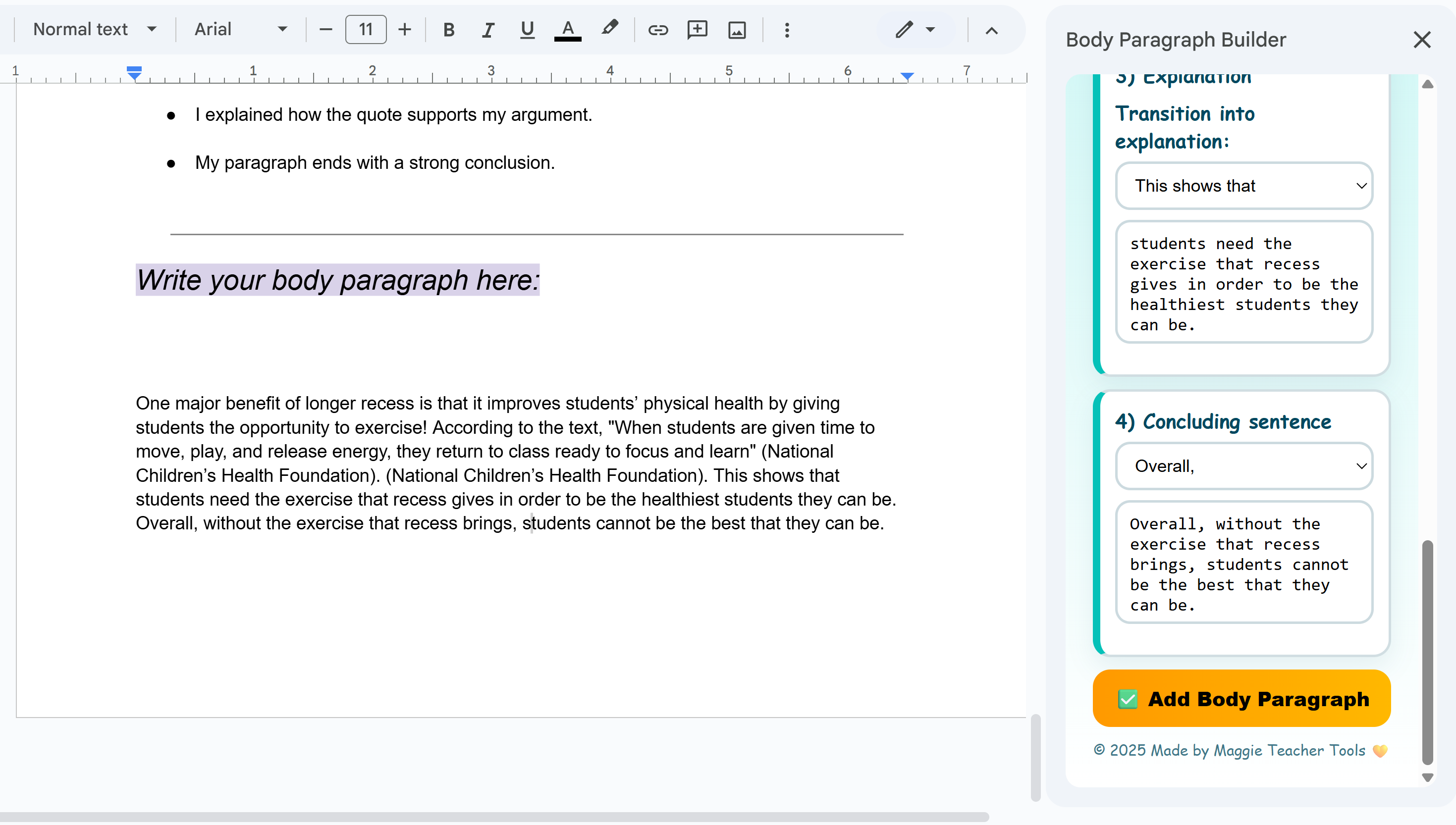Toggle bold formatting

pos(448,30)
